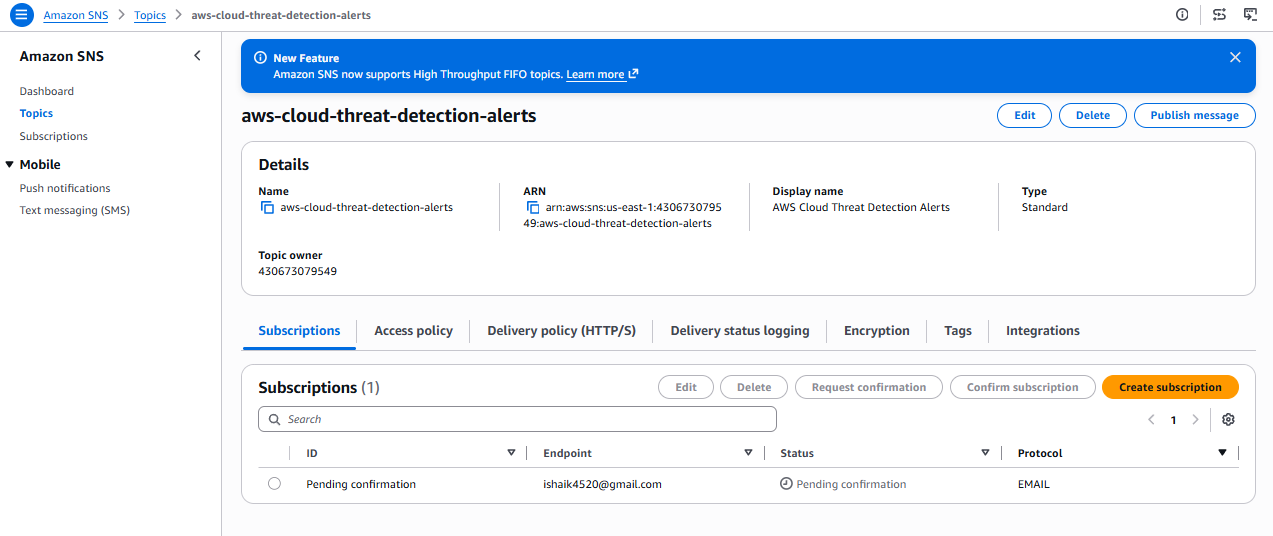The height and width of the screenshot is (536, 1273).
Task: Collapse the Mobile section in sidebar
Action: (10, 165)
